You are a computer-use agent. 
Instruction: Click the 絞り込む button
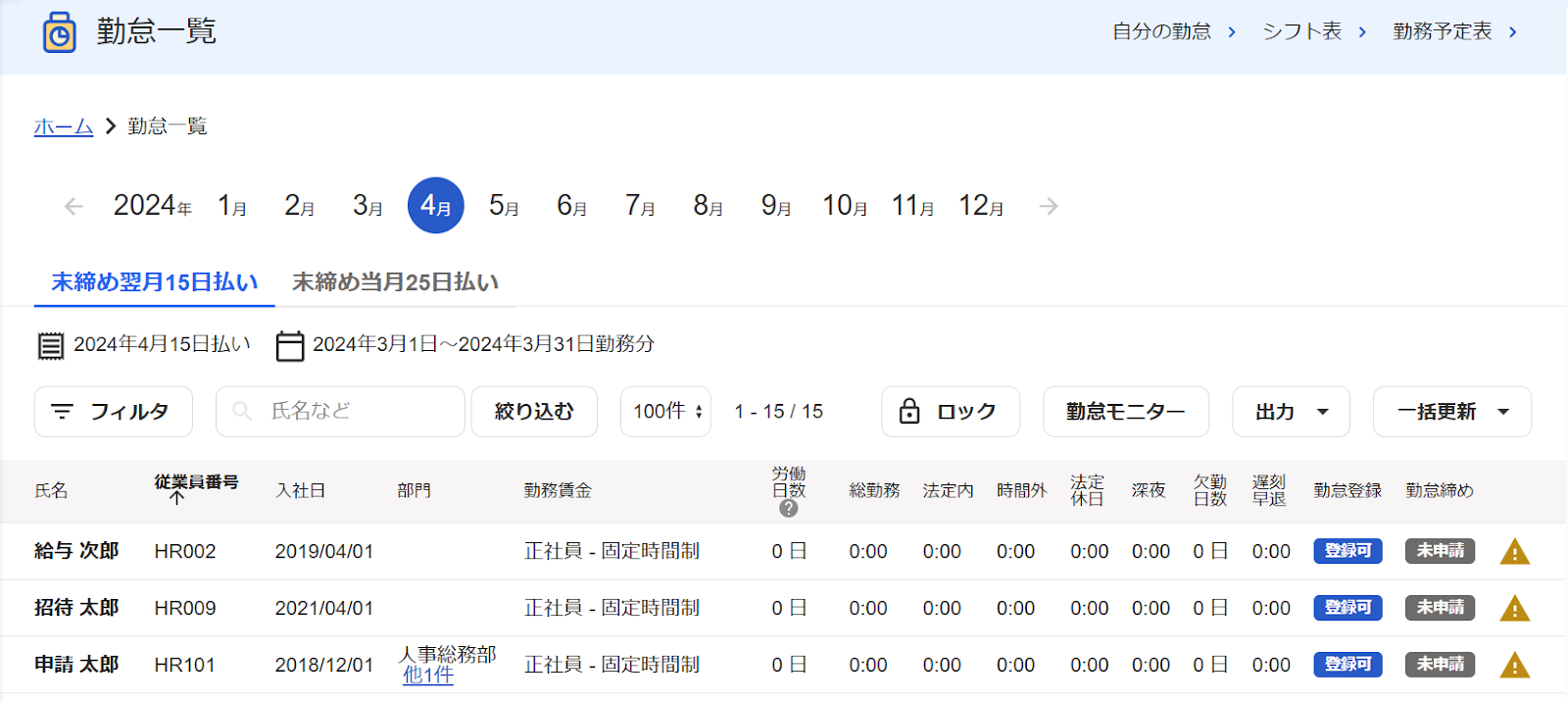coord(534,412)
